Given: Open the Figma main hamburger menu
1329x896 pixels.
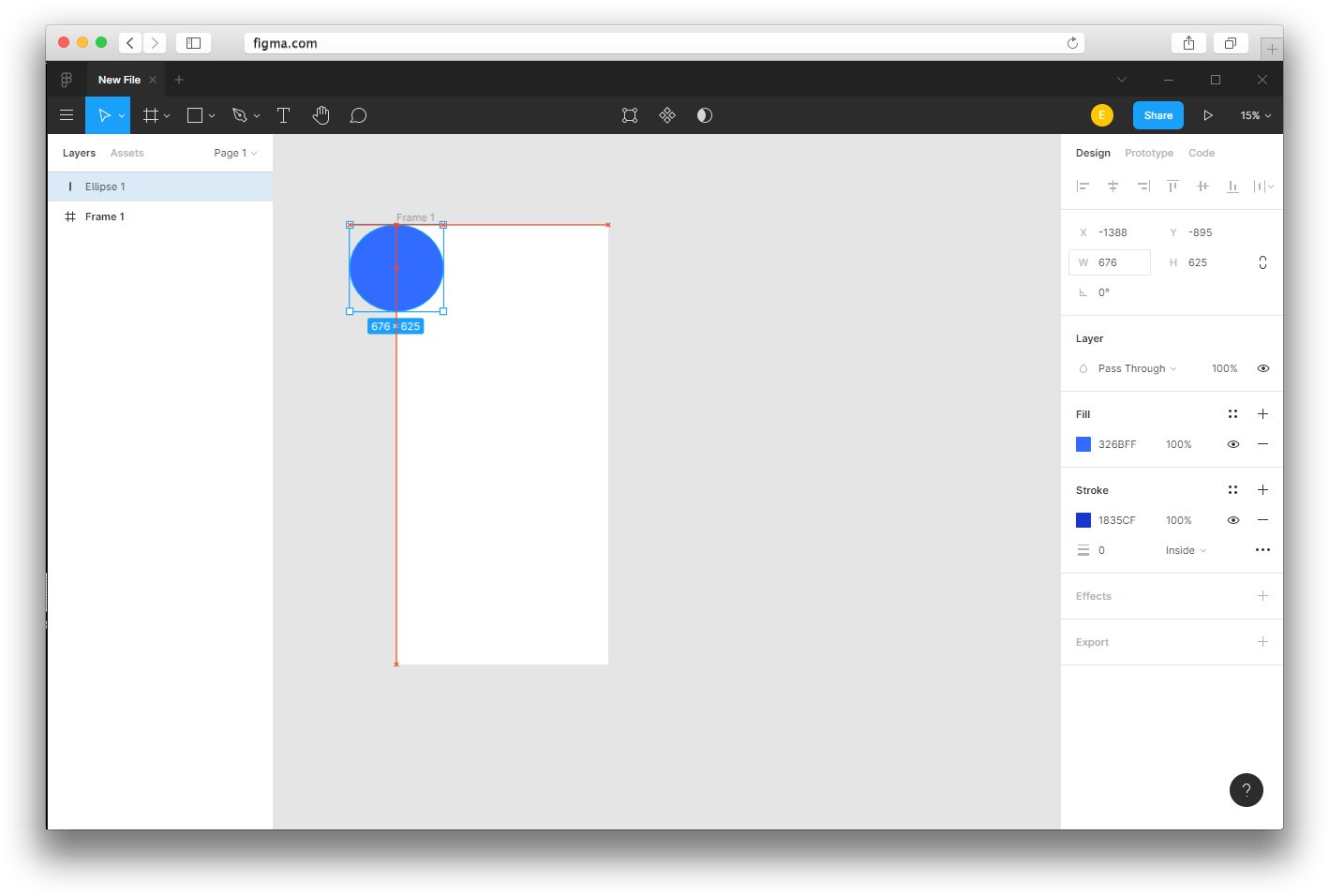Looking at the screenshot, I should pos(67,115).
